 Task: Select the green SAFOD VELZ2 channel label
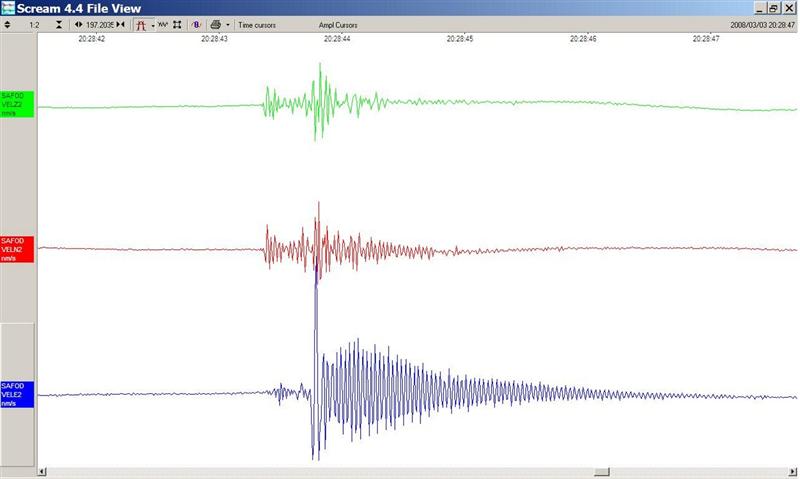[17, 104]
